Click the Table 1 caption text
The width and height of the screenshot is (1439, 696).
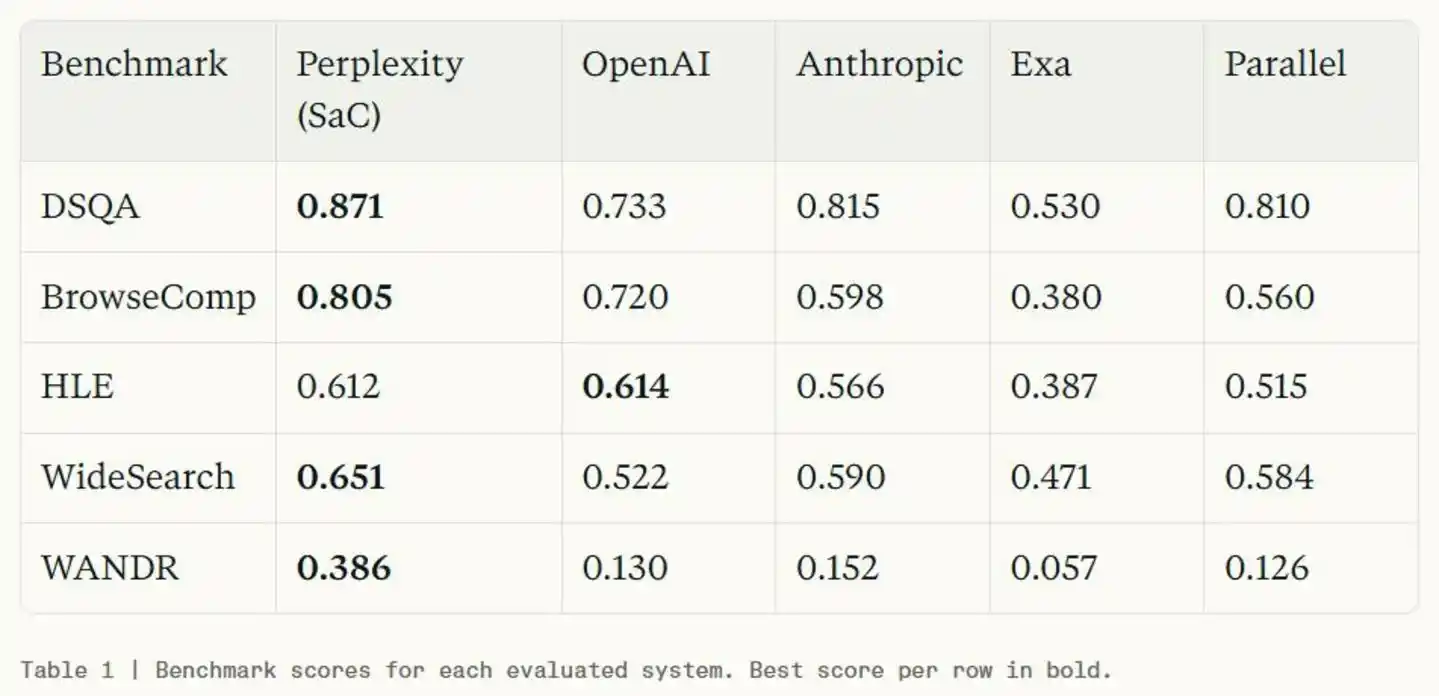pyautogui.click(x=566, y=669)
